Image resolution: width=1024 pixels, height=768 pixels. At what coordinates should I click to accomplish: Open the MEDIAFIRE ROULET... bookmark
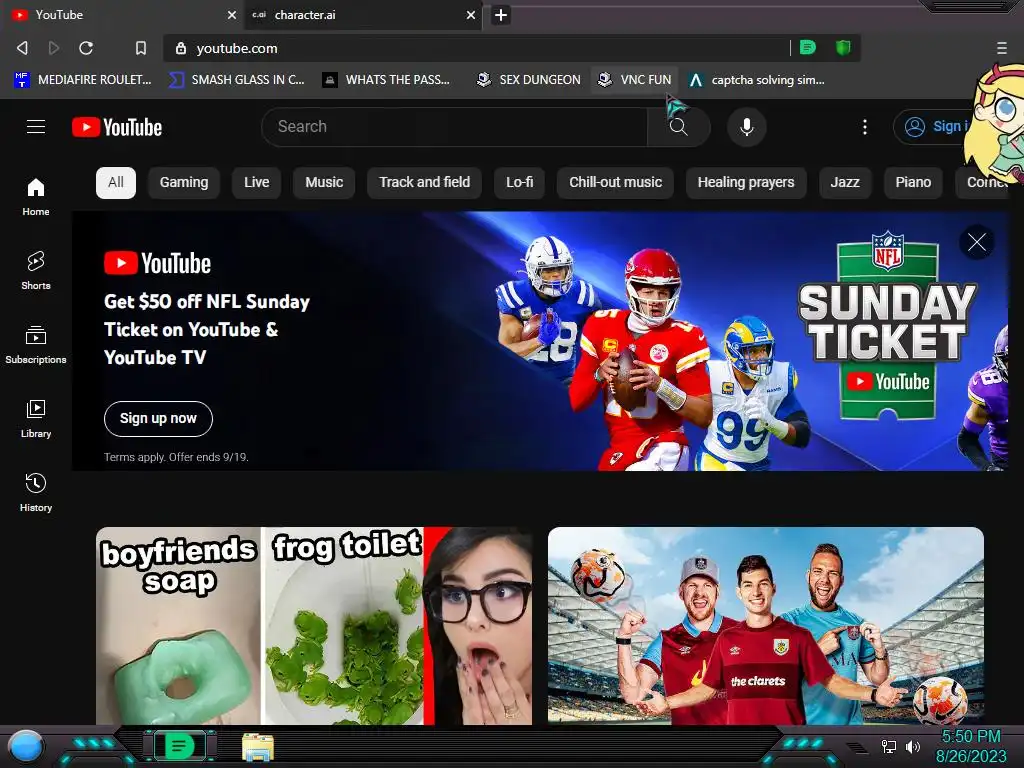(82, 80)
